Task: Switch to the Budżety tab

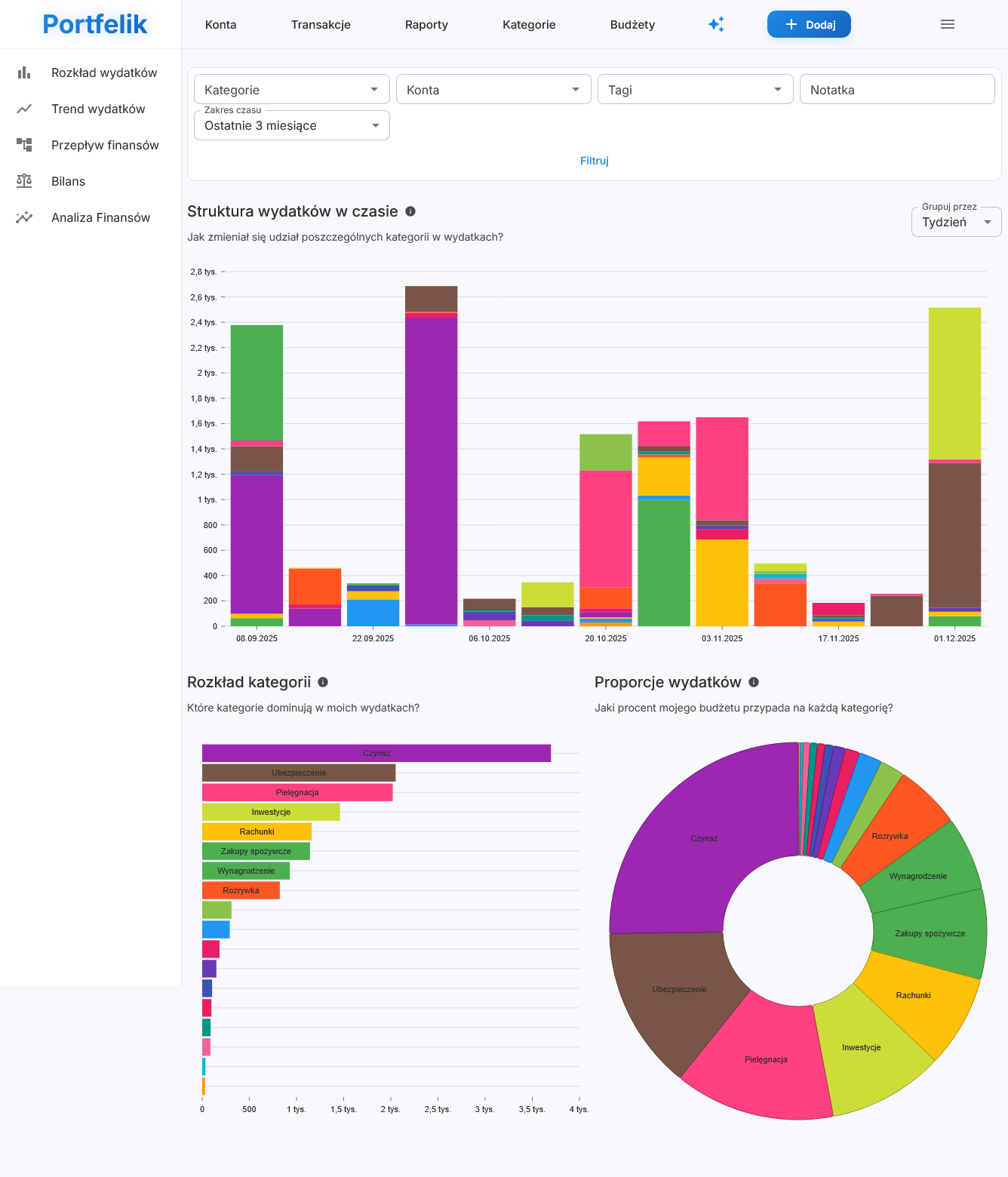Action: click(632, 25)
